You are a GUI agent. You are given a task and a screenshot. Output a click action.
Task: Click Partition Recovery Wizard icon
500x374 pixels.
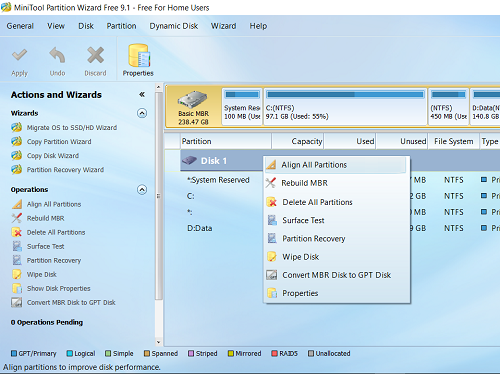point(16,170)
